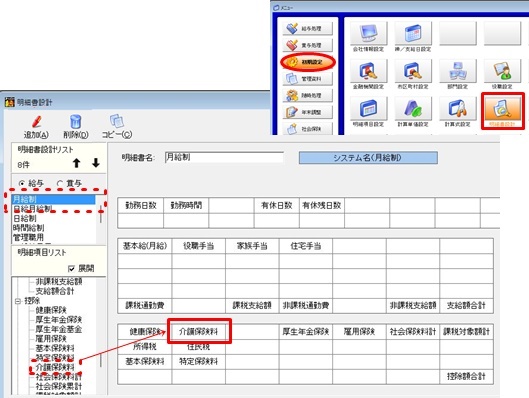Select the 賞与 radio button
Viewport: 529px width, 398px height.
60,183
